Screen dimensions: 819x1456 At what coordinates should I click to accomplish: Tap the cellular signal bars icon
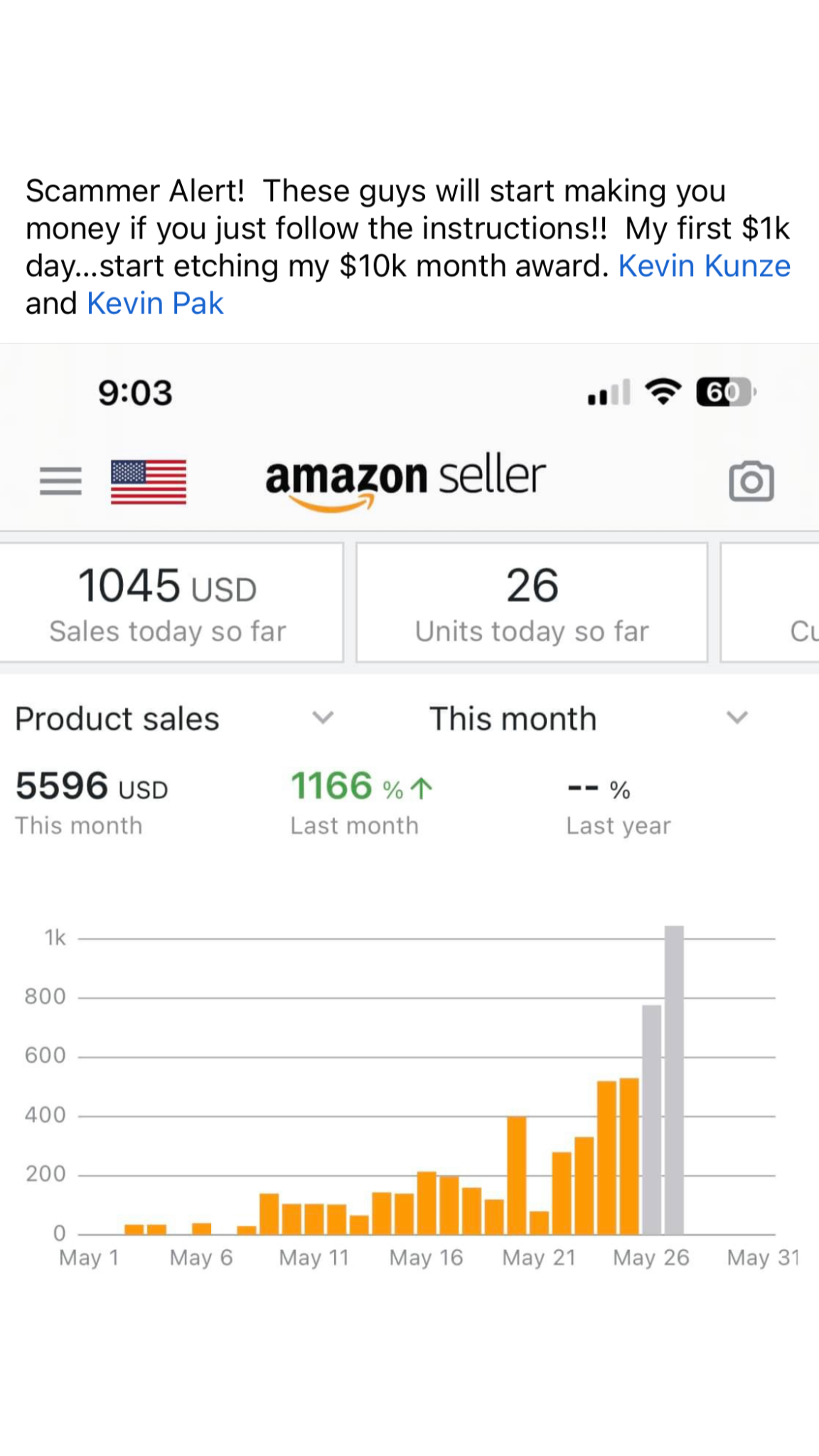coord(609,393)
